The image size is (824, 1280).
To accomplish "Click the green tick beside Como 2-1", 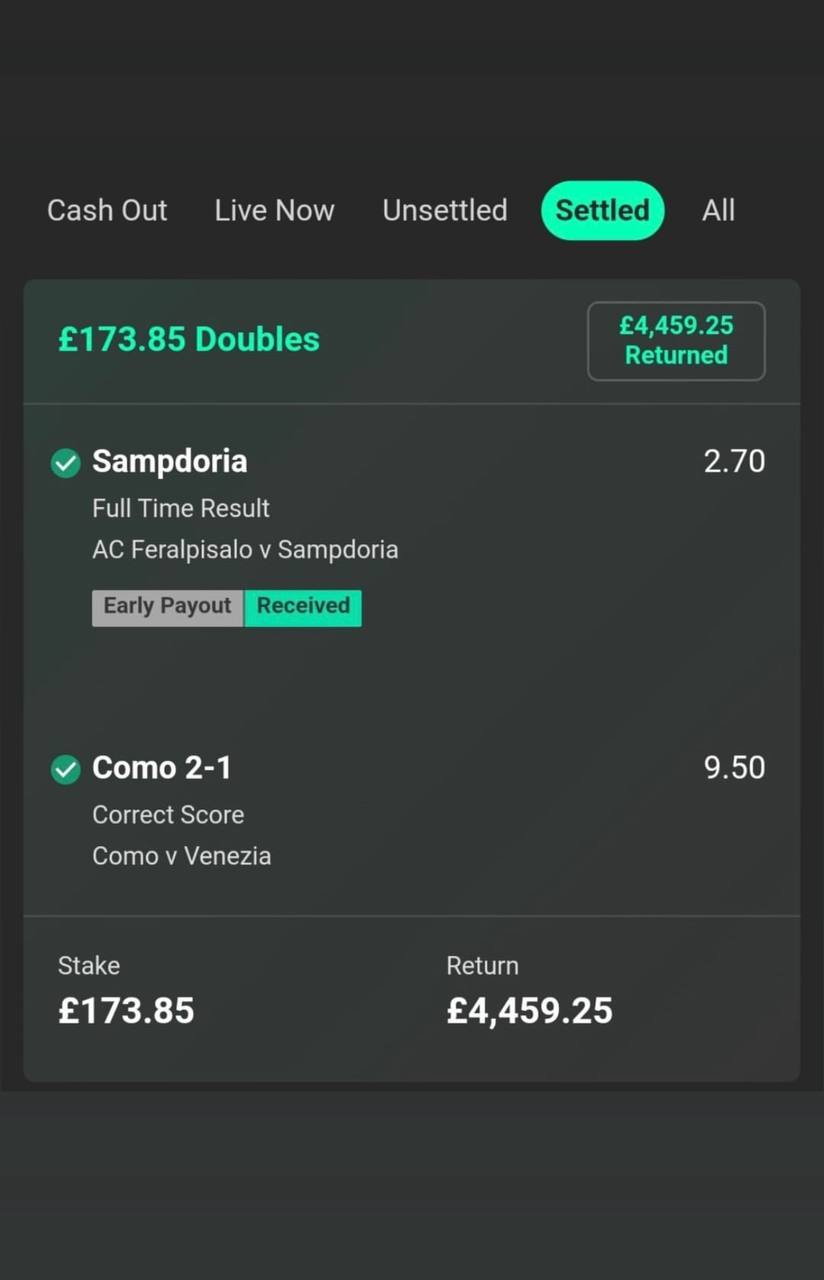I will 66,769.
